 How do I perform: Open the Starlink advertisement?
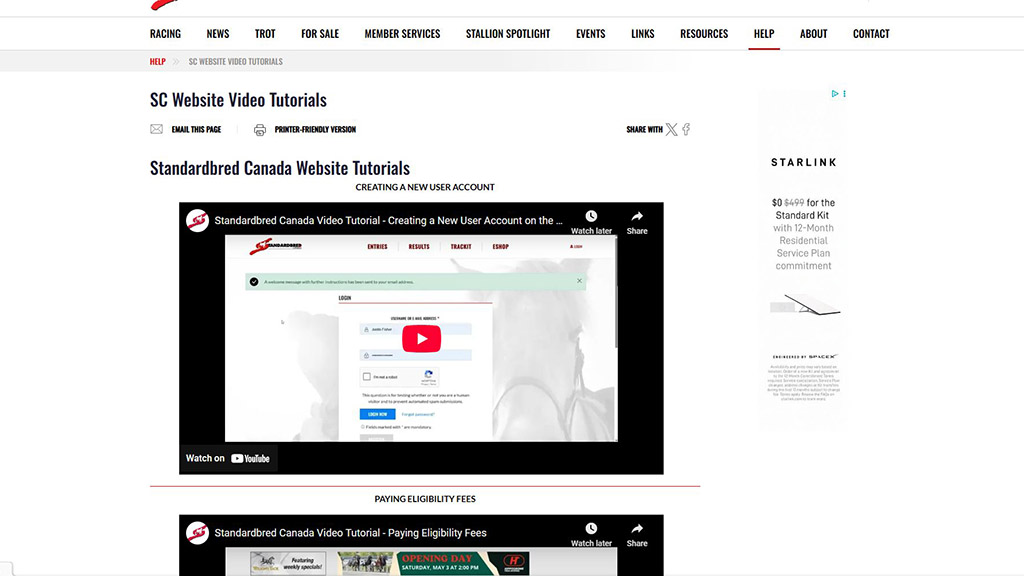[803, 261]
